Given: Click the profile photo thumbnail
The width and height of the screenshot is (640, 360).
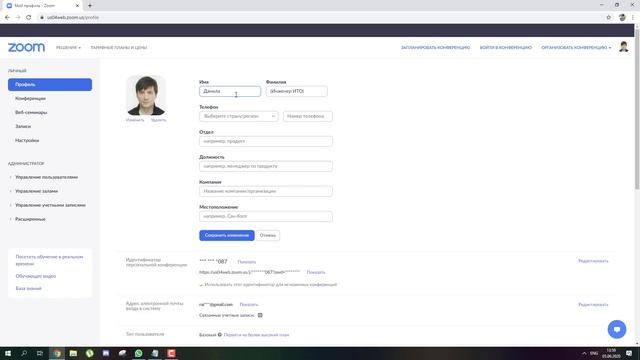Looking at the screenshot, I should (x=146, y=96).
